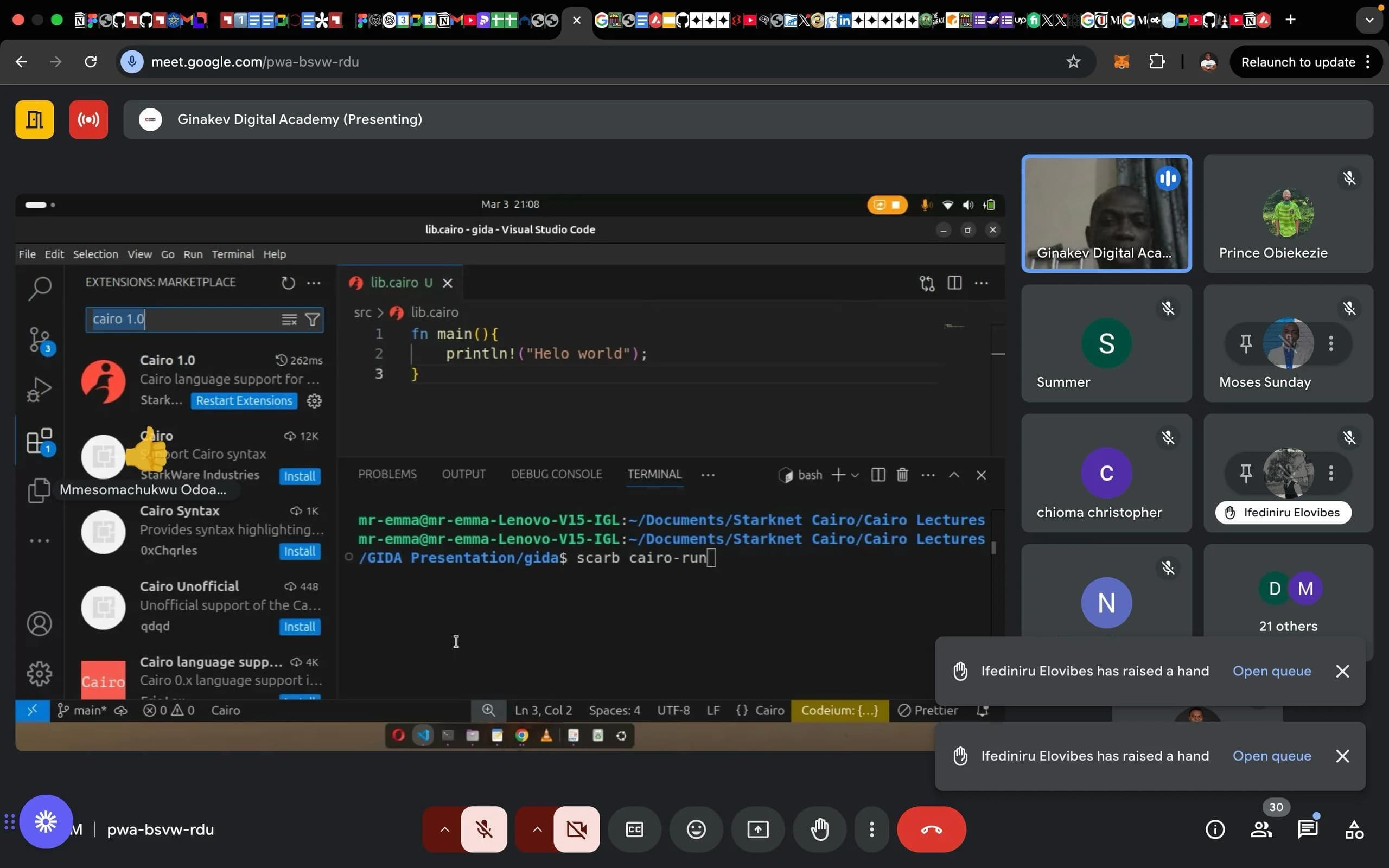The width and height of the screenshot is (1389, 868).
Task: Open the Chrome extensions puzzle icon
Action: coord(1157,61)
